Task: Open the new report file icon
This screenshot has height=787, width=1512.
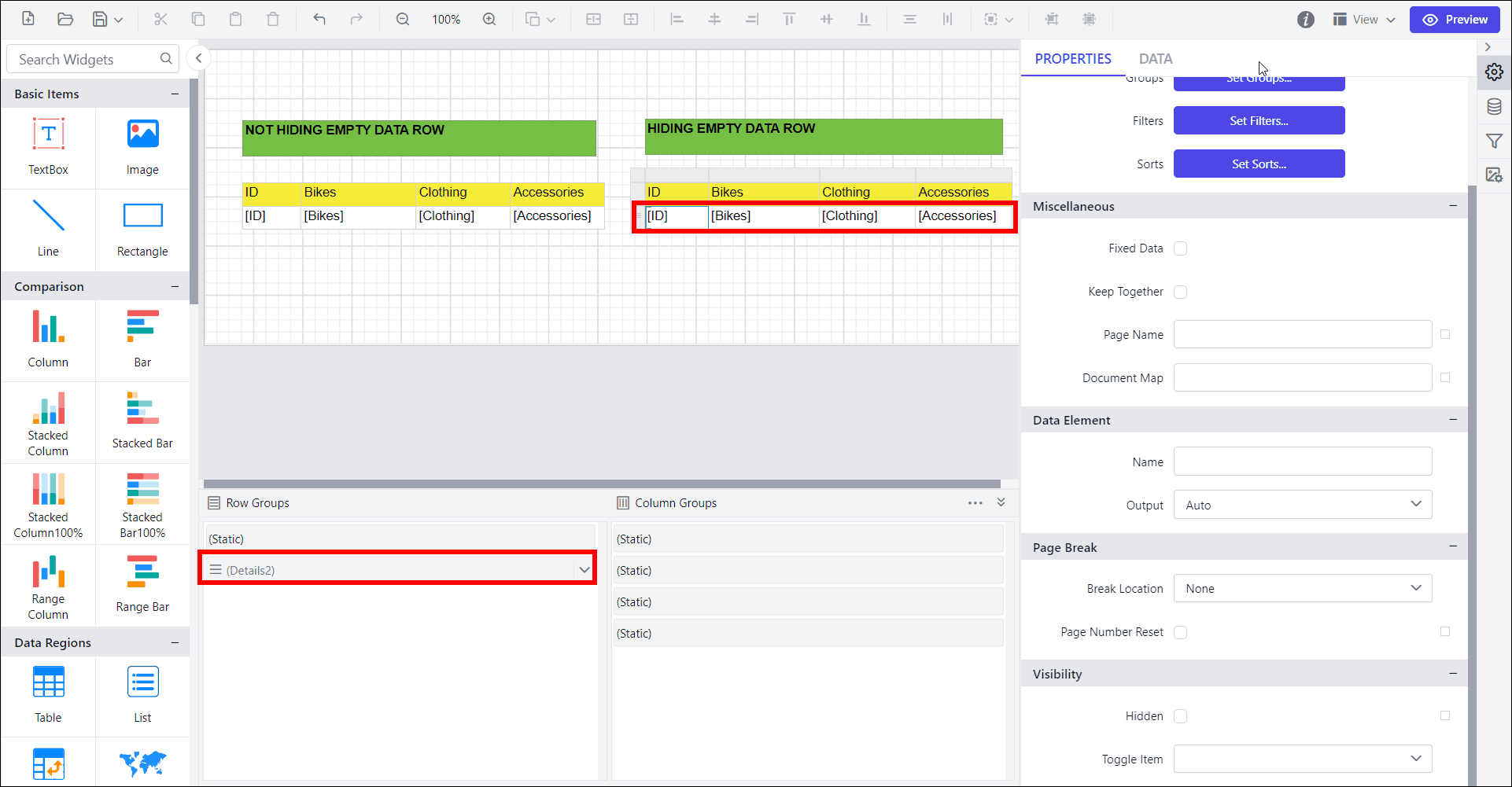Action: [x=28, y=19]
